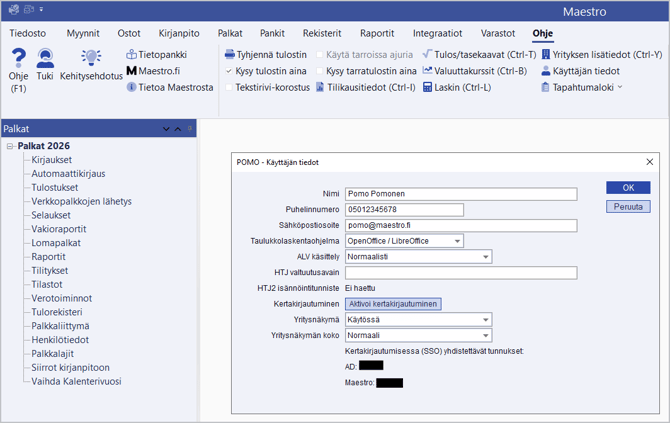Open Kehitysehdotus lightbulb icon
670x423 pixels.
[91, 61]
